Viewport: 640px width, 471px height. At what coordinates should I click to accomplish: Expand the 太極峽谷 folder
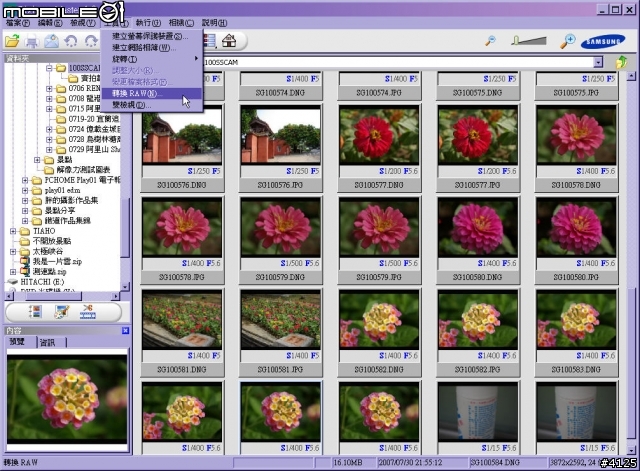(x=13, y=251)
